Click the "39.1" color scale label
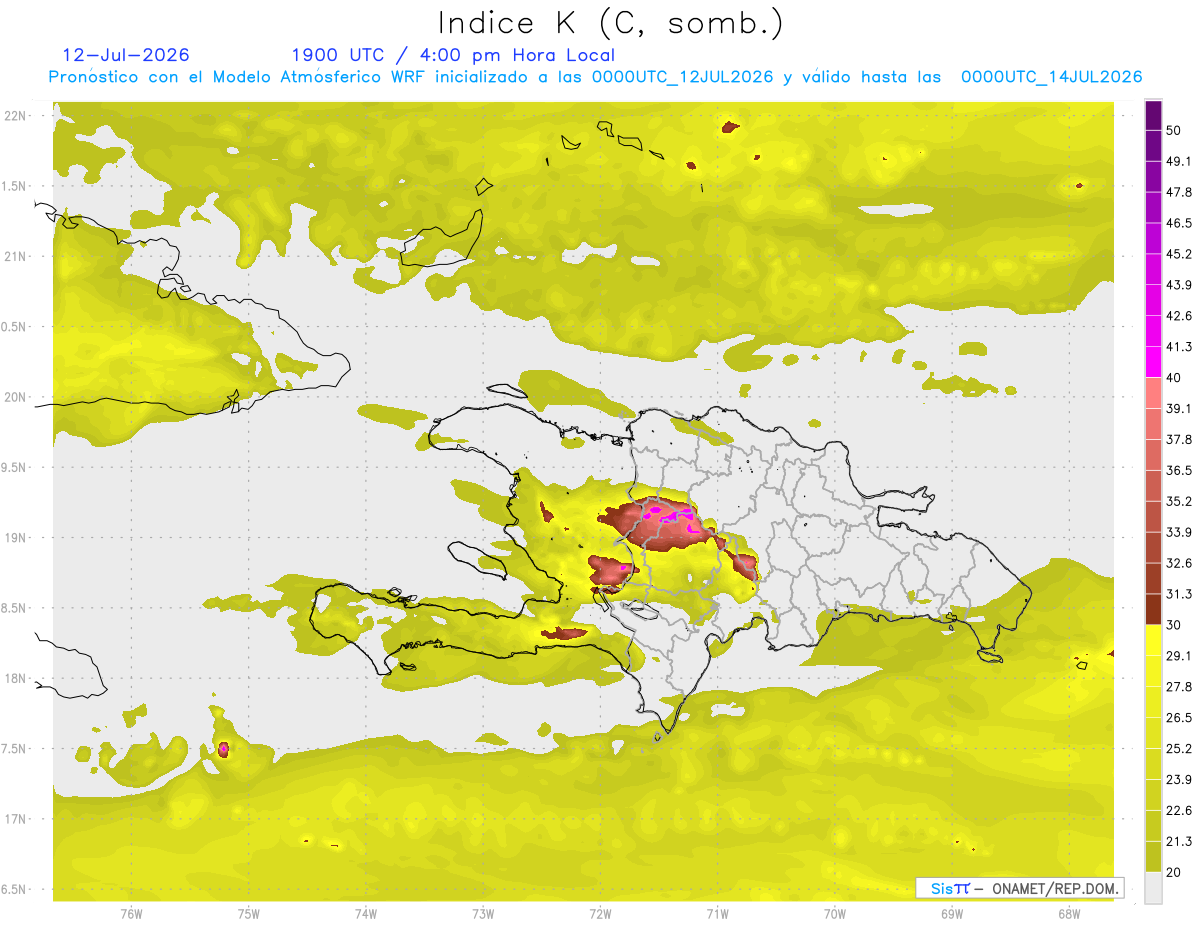 (1178, 409)
